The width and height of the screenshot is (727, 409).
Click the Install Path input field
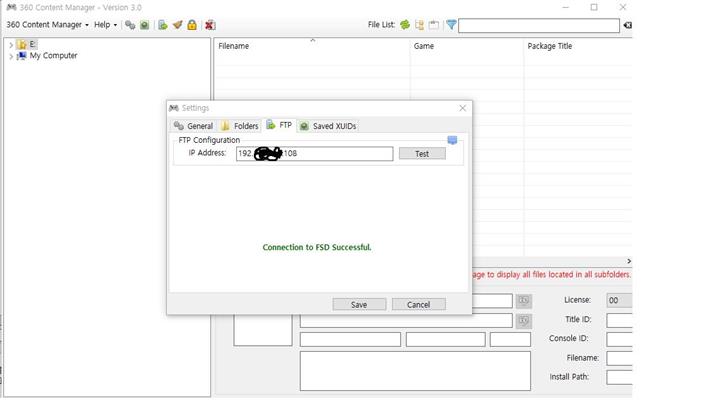coord(619,377)
